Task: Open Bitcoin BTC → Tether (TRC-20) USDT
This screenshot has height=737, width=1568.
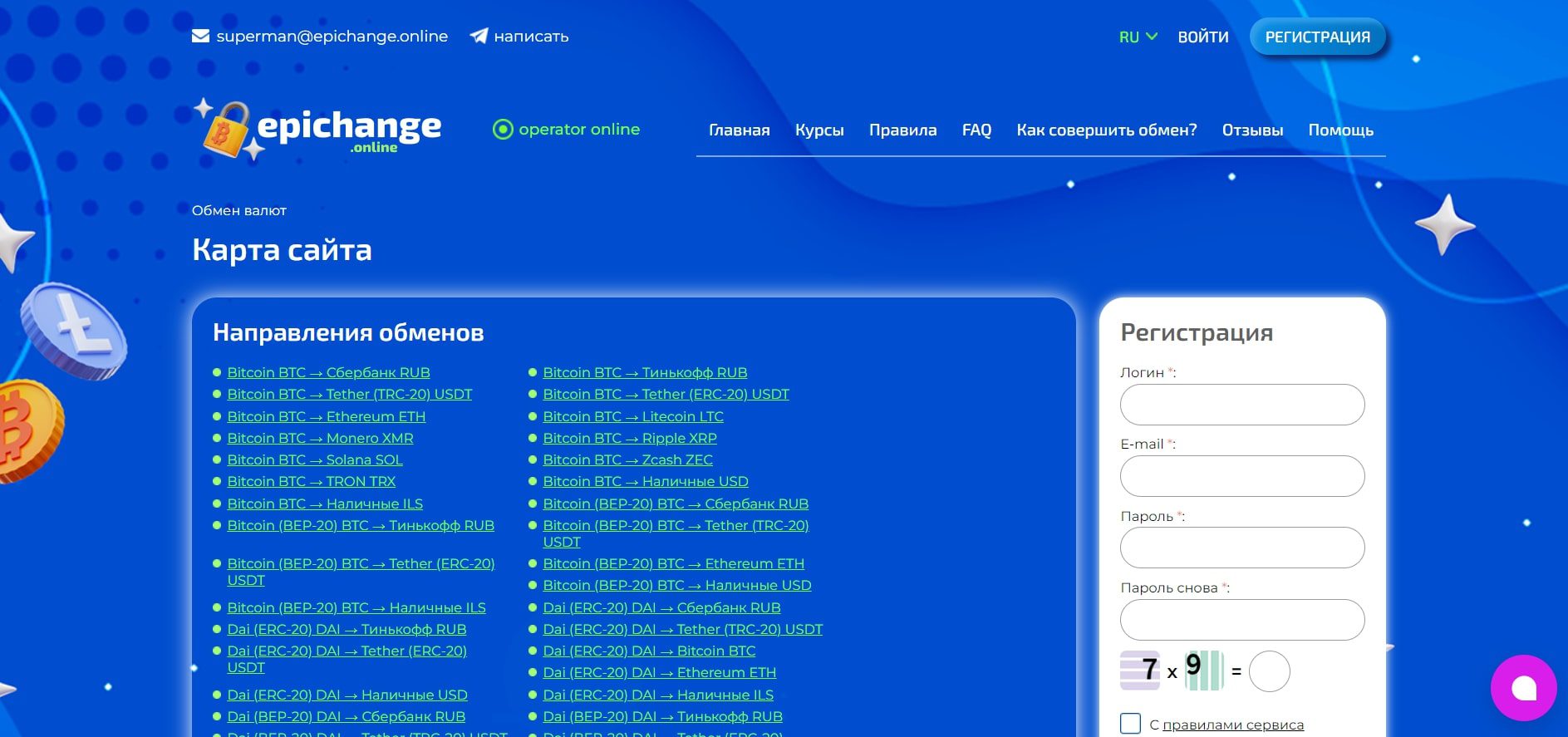Action: click(349, 394)
